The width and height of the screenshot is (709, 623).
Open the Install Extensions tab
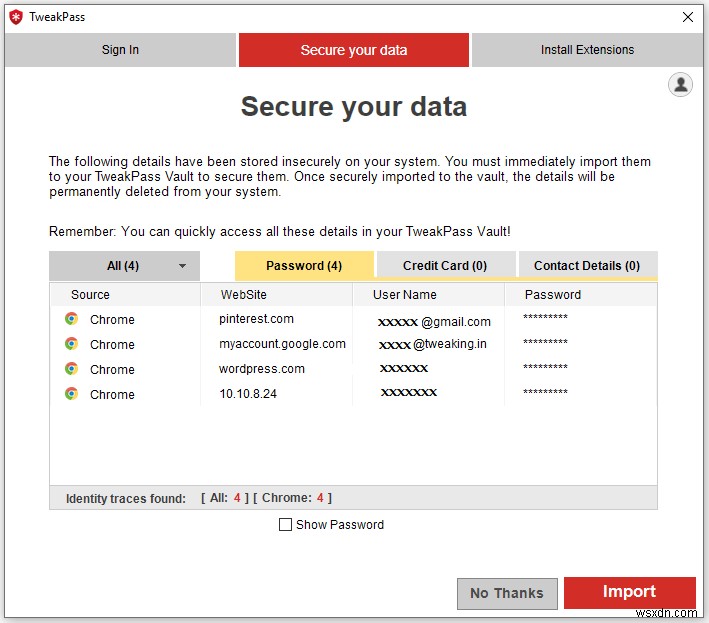pos(587,50)
